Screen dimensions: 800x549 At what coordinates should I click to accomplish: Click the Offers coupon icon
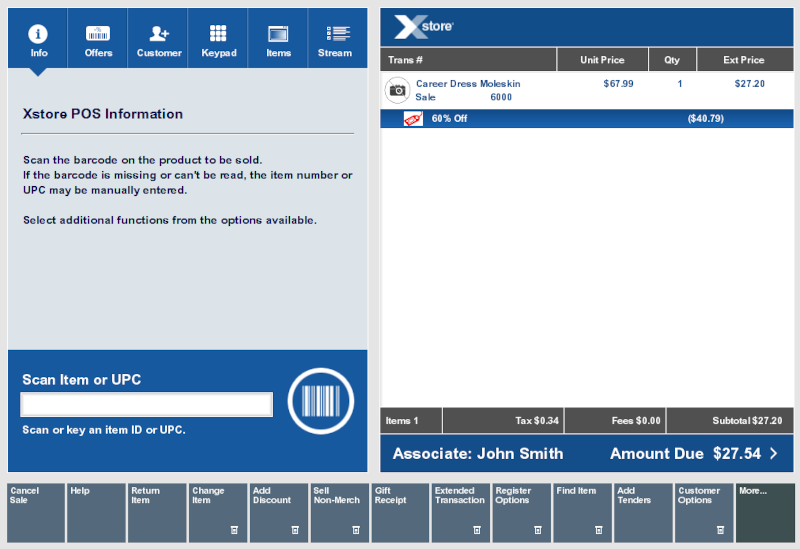(97, 33)
